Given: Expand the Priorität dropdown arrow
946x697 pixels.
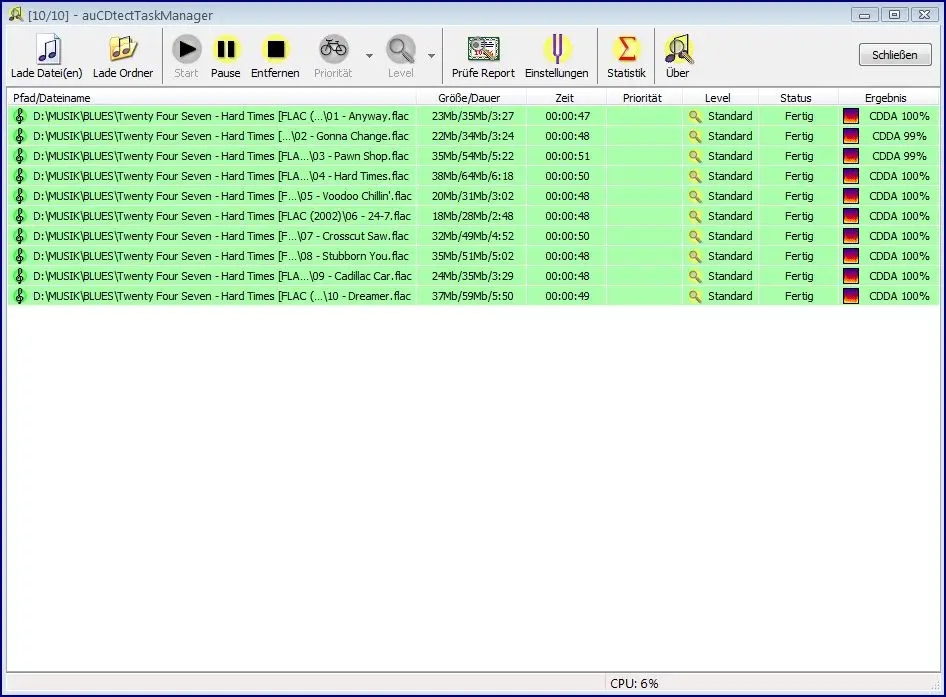Looking at the screenshot, I should 369,56.
